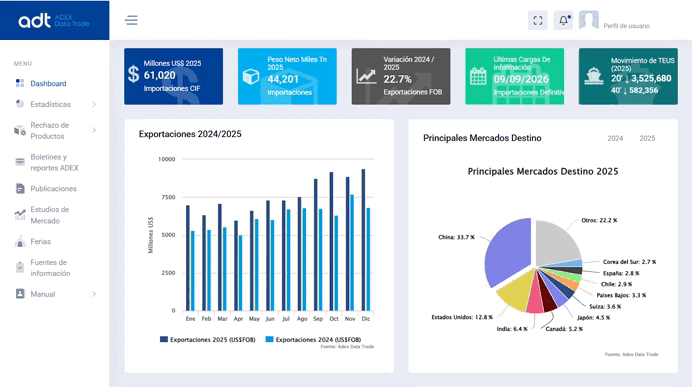Open the Millones US$ 2025 card

click(173, 76)
